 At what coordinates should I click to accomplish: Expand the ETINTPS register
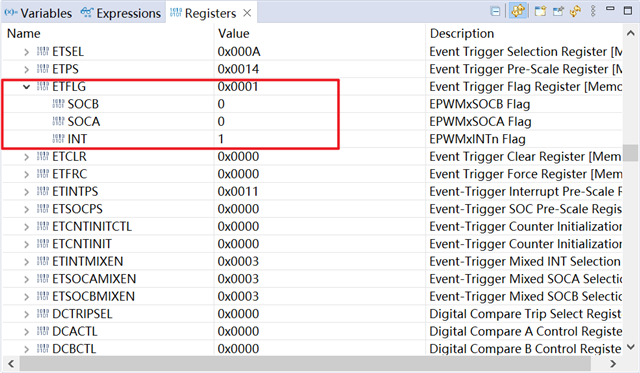tap(27, 192)
